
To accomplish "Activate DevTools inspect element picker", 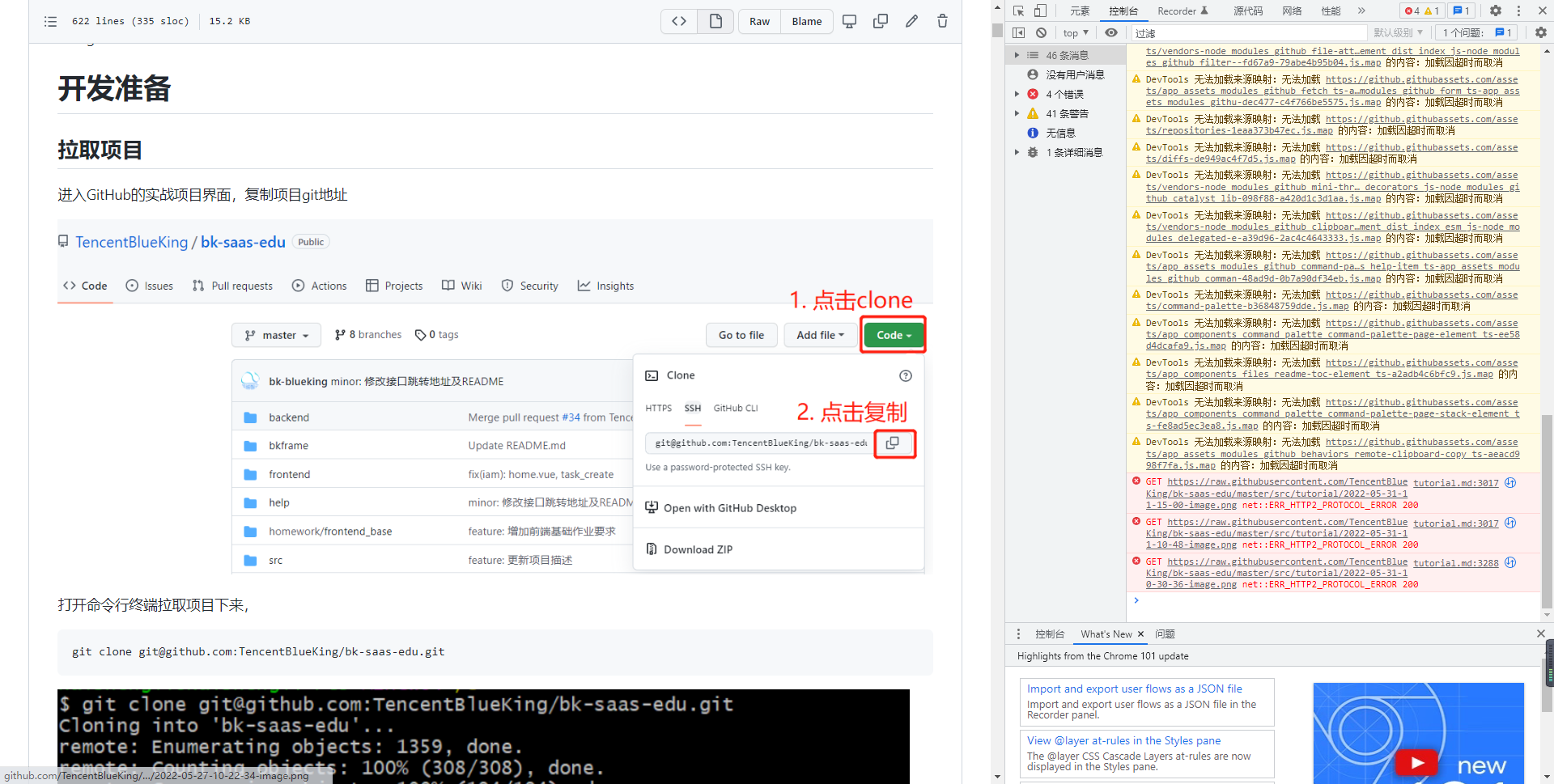I will point(1019,11).
